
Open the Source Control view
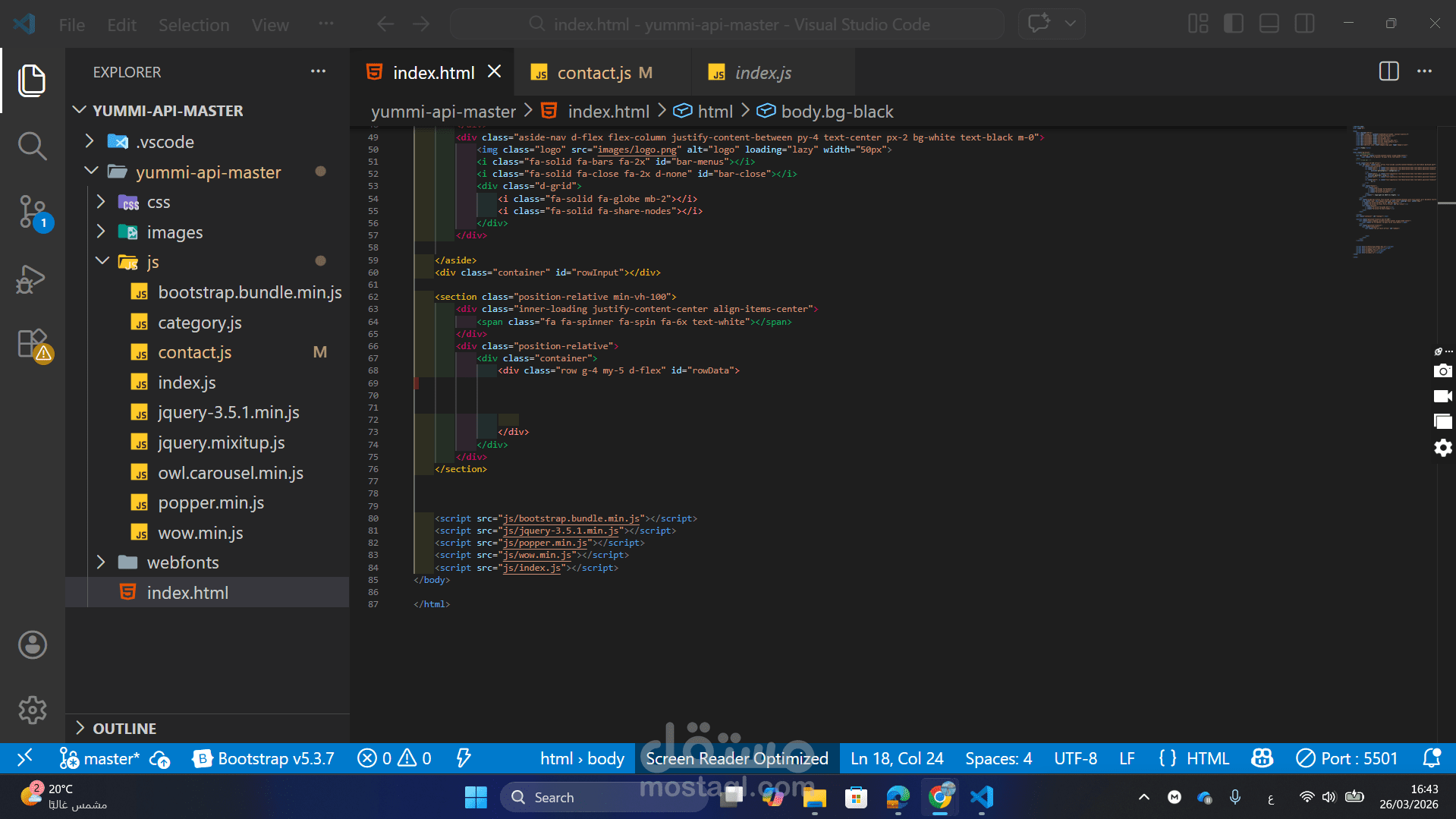point(32,212)
